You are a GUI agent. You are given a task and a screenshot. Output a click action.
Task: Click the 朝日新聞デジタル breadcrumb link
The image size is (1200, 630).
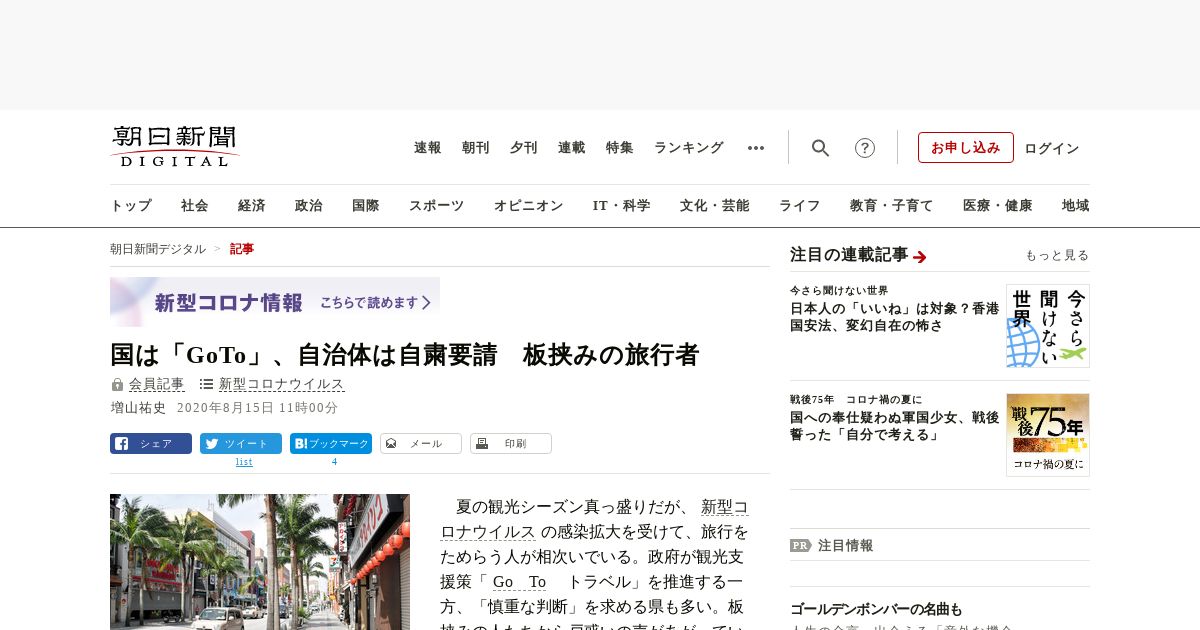[x=158, y=249]
